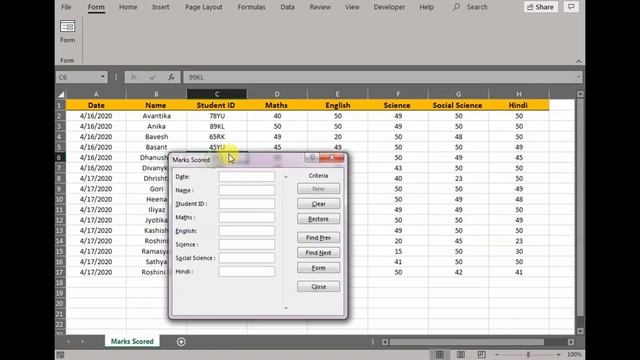Viewport: 640px width, 360px height.
Task: Switch to Normal view icon in status bar
Action: point(440,355)
